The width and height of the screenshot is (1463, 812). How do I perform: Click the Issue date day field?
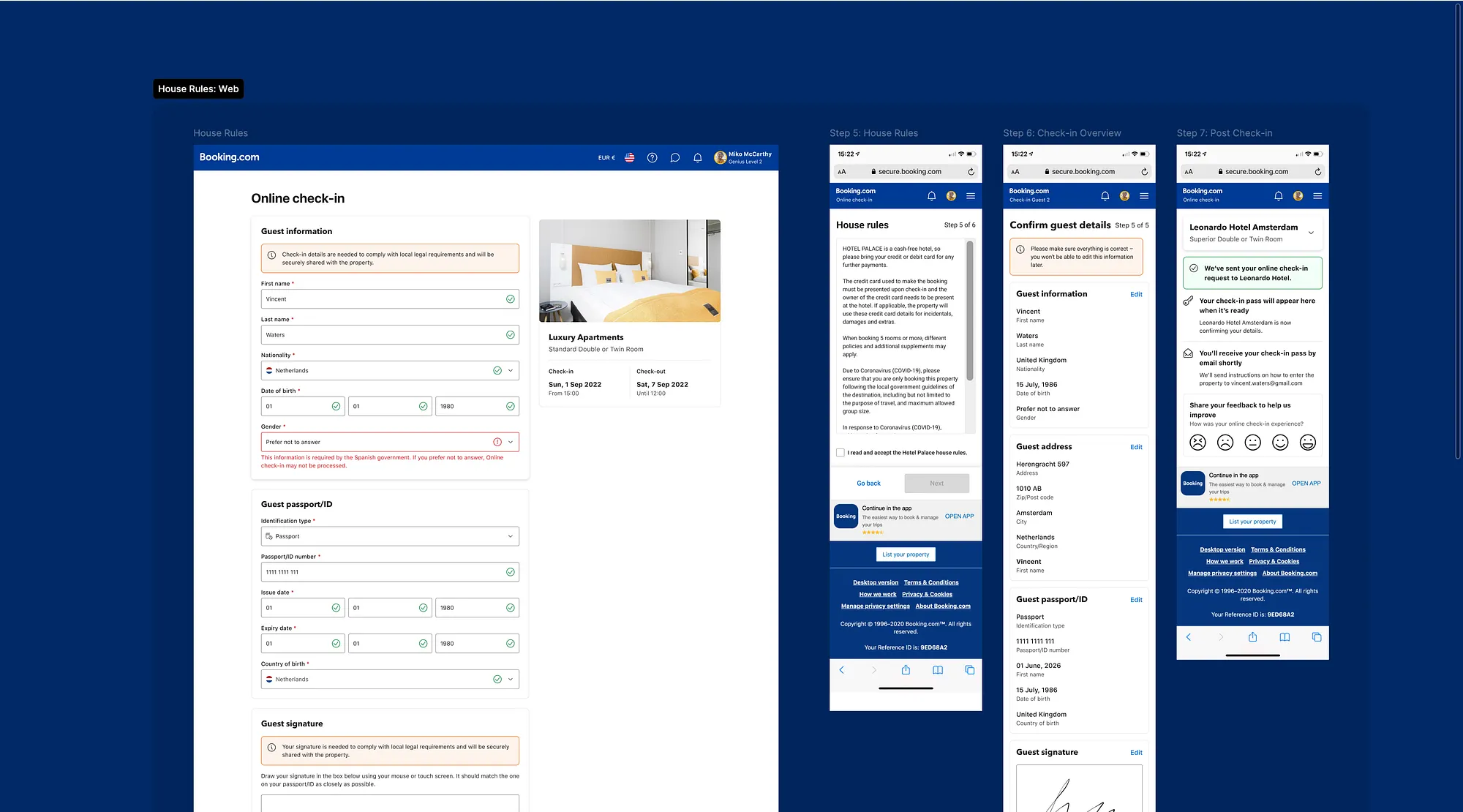[303, 607]
